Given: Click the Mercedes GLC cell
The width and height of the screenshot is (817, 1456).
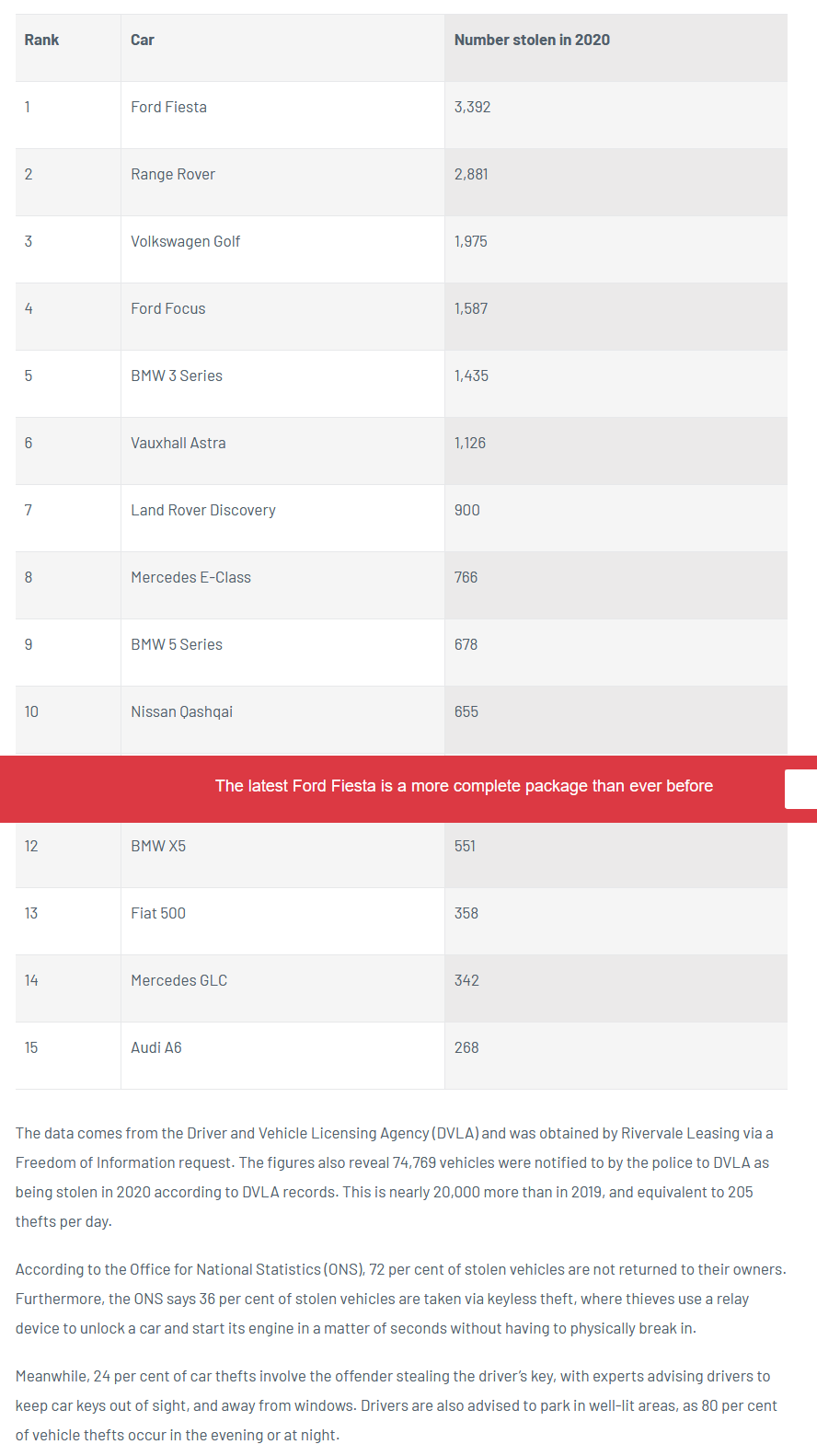Looking at the screenshot, I should [x=178, y=981].
